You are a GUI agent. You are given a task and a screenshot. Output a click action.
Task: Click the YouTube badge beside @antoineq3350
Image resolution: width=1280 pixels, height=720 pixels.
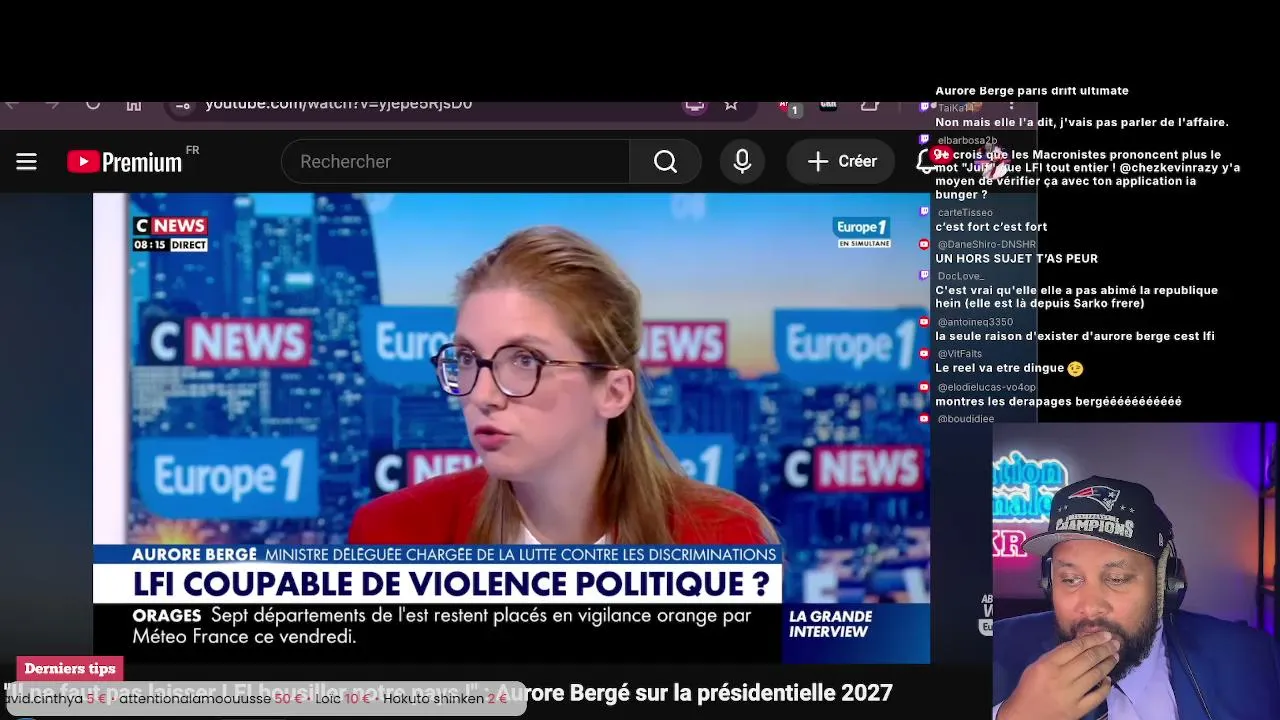point(924,322)
